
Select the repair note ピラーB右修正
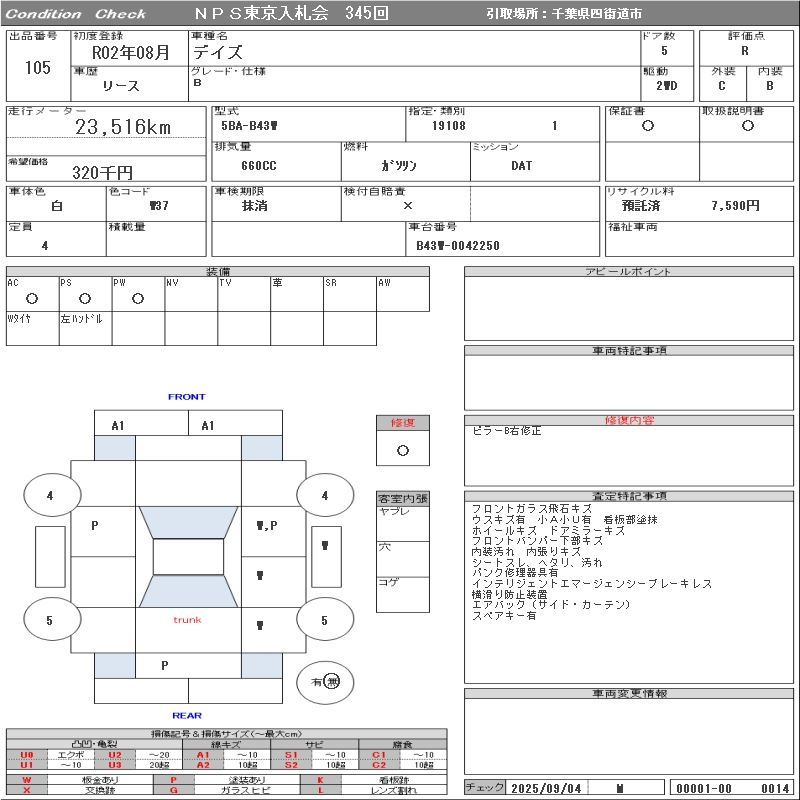pyautogui.click(x=507, y=431)
